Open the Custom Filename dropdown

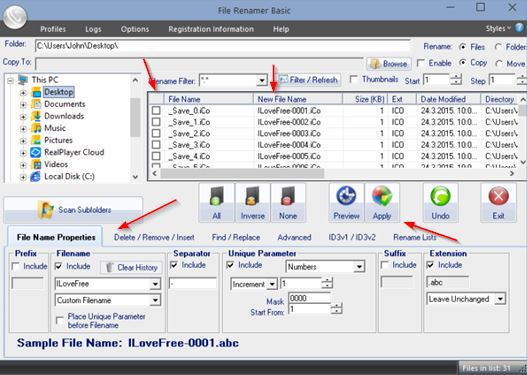[x=155, y=300]
